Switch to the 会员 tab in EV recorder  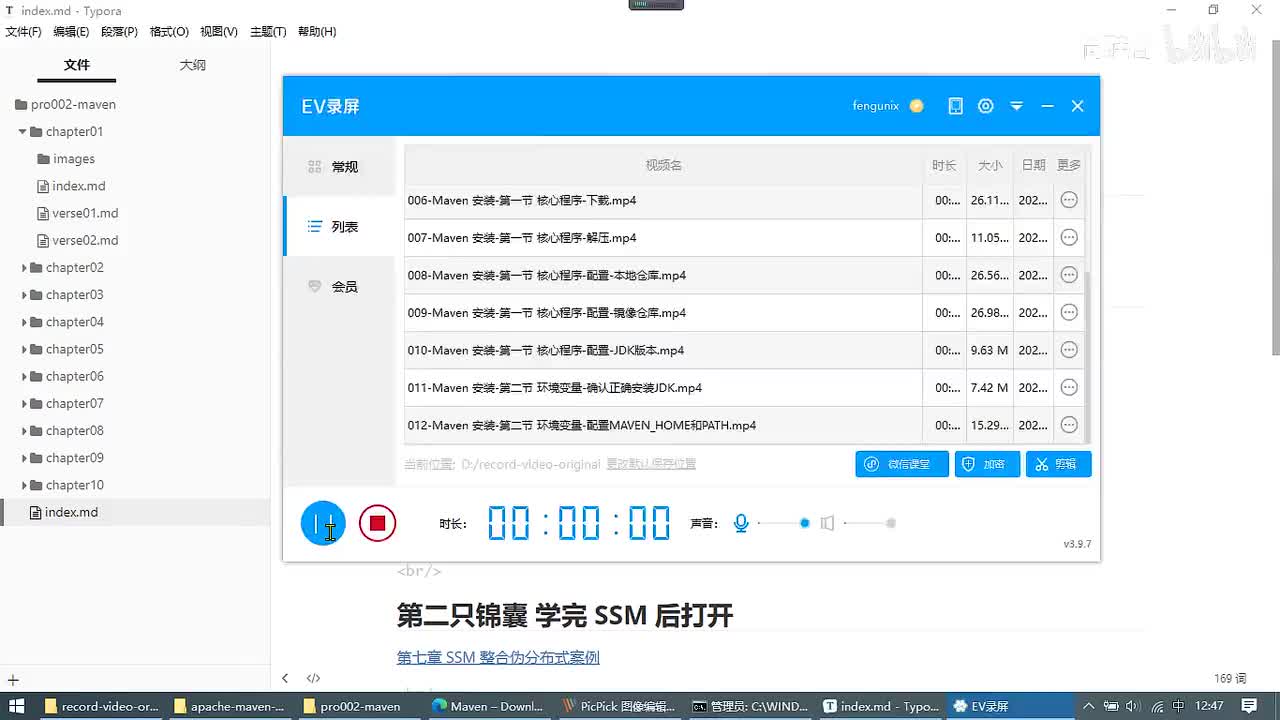(340, 287)
